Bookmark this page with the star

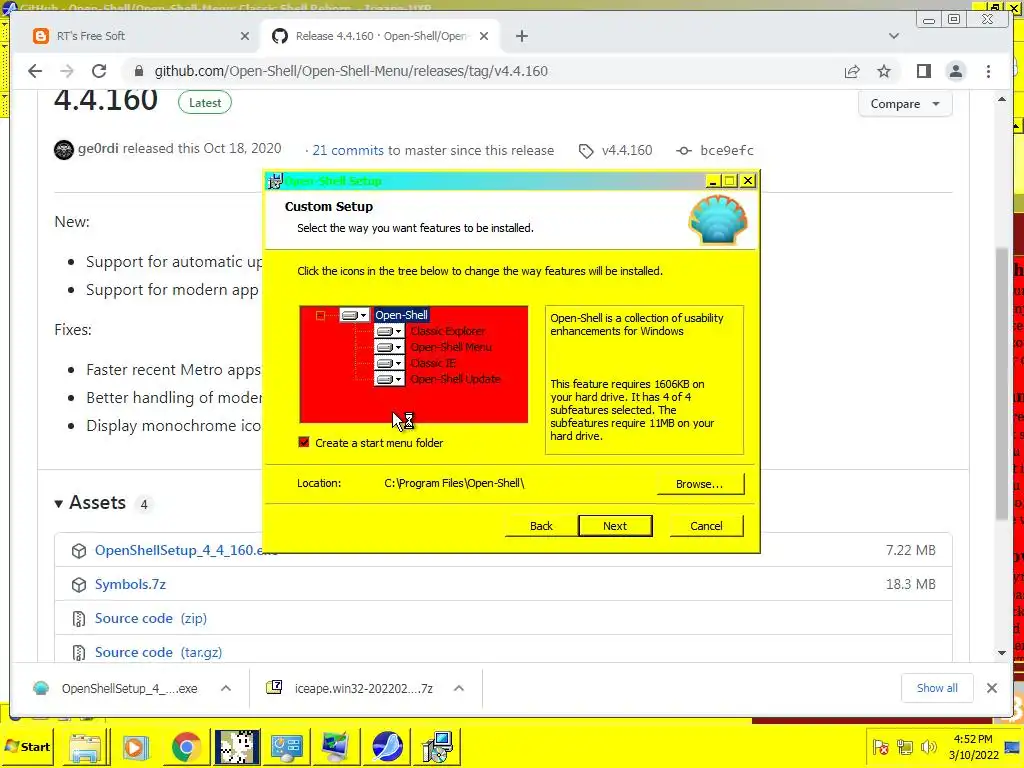pos(884,71)
